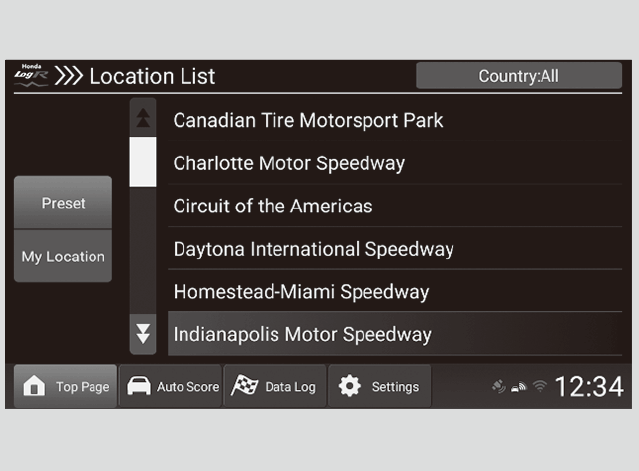Open the Country:All filter
Screen dimensions: 639x471
point(518,76)
